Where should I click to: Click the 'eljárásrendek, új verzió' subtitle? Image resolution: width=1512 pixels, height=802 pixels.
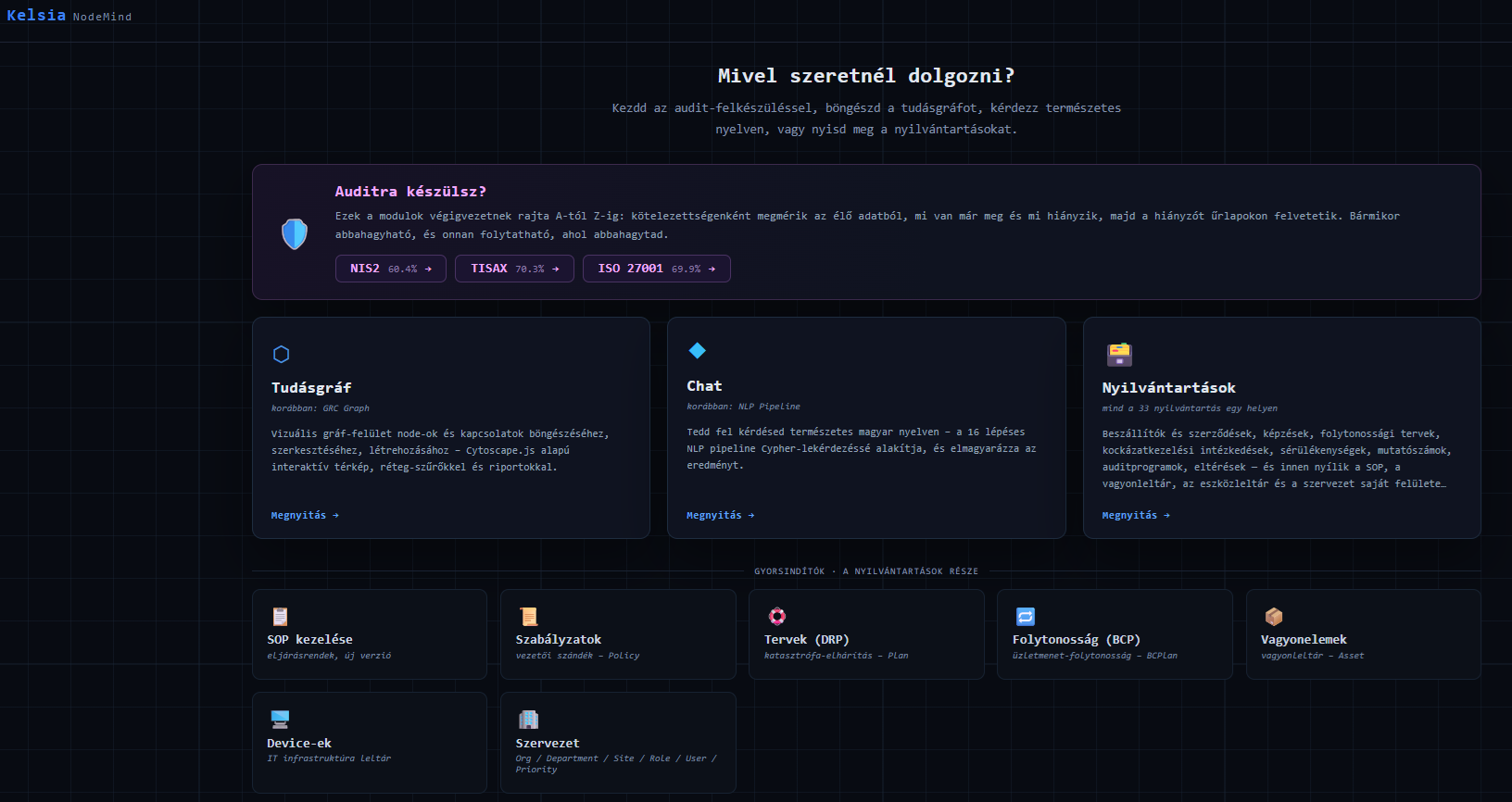(329, 656)
